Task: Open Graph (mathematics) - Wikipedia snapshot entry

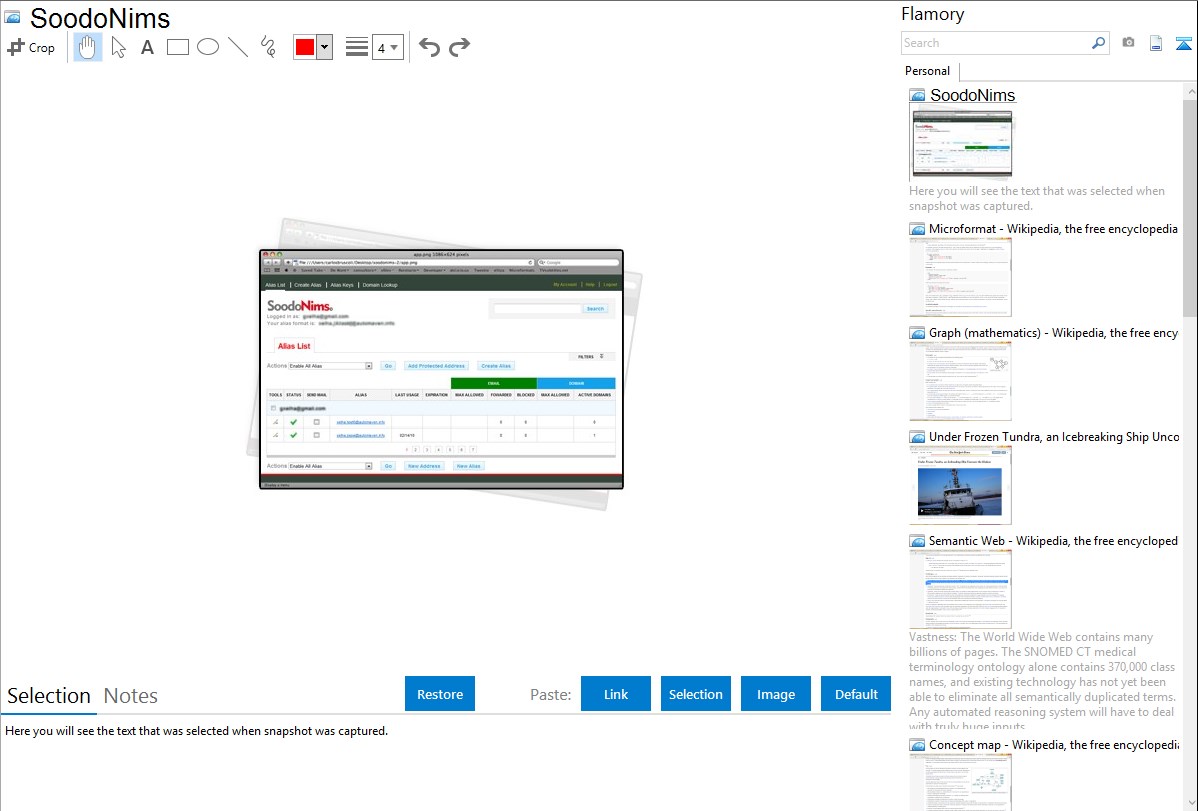Action: pos(1053,333)
